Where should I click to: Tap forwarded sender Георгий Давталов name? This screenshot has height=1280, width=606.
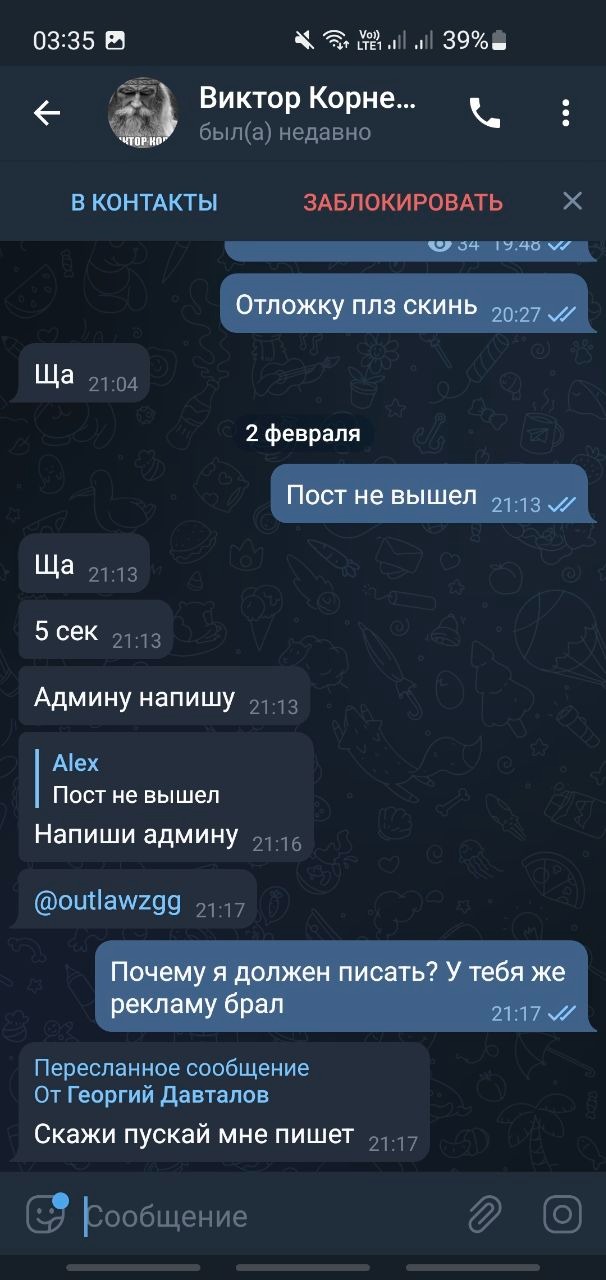168,1095
